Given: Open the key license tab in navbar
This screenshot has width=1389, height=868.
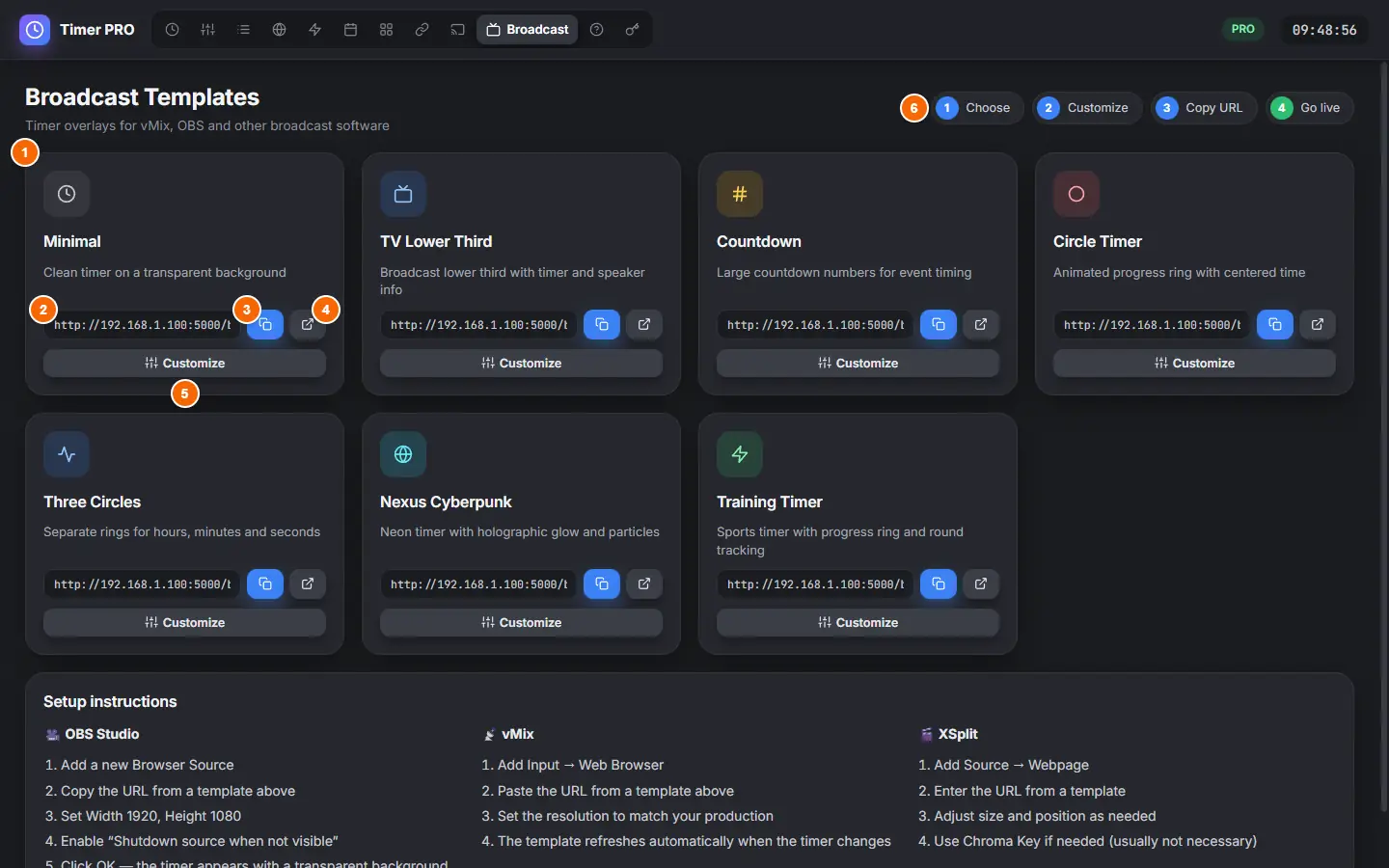Looking at the screenshot, I should coord(632,30).
